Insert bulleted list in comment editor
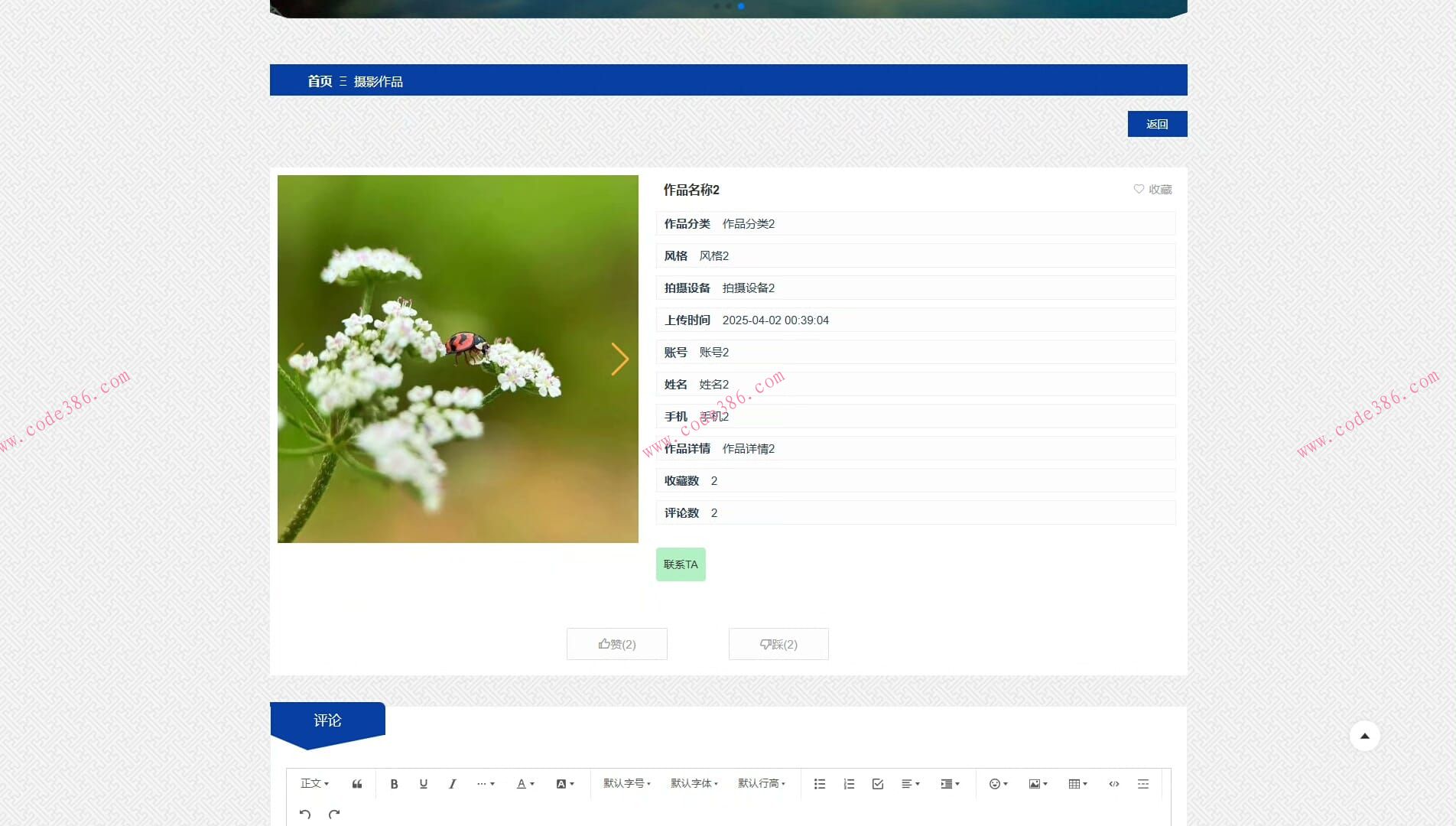 (x=820, y=784)
